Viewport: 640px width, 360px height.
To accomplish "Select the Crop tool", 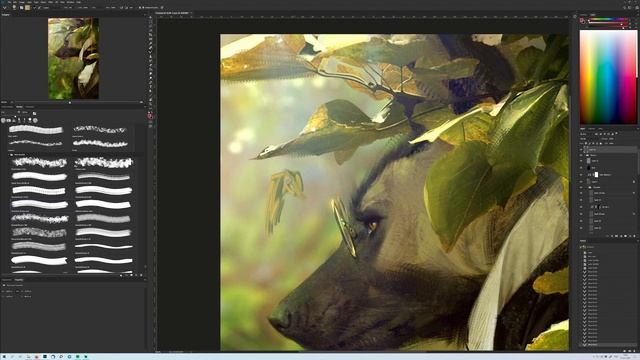I will 151,34.
